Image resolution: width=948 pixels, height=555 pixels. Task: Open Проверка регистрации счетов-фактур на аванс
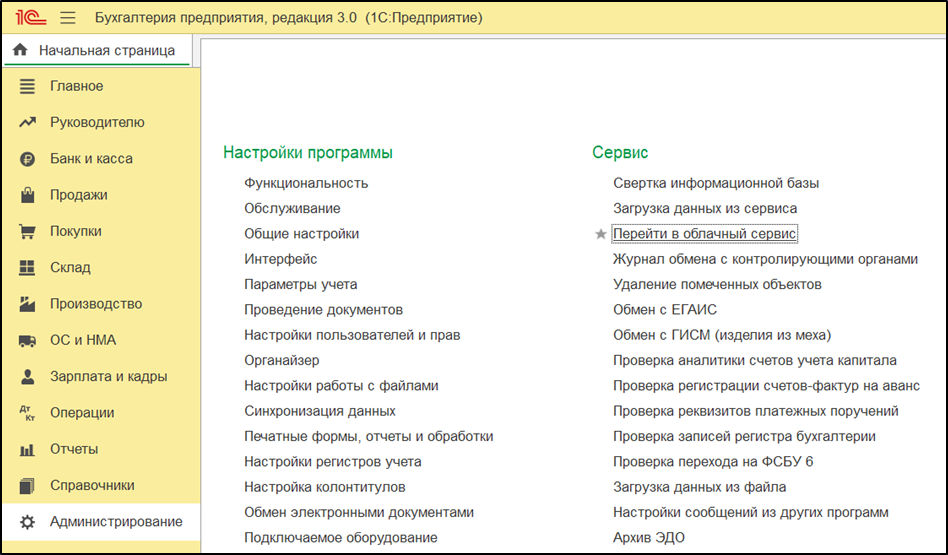[x=766, y=386]
